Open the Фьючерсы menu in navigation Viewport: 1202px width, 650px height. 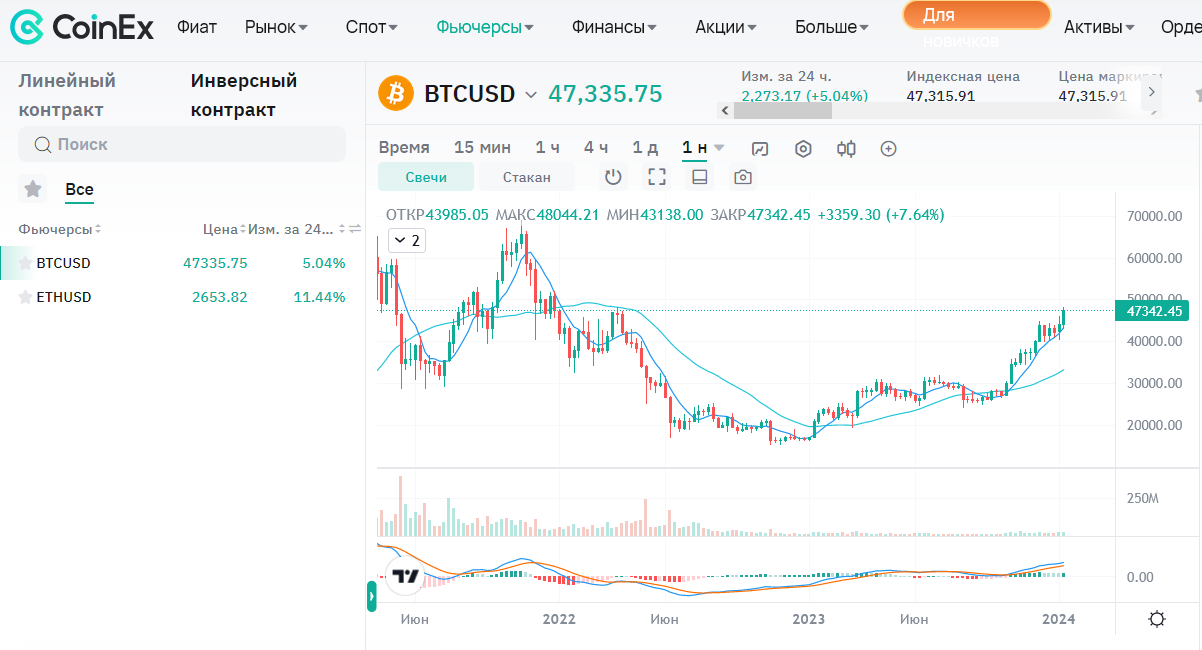pyautogui.click(x=485, y=27)
